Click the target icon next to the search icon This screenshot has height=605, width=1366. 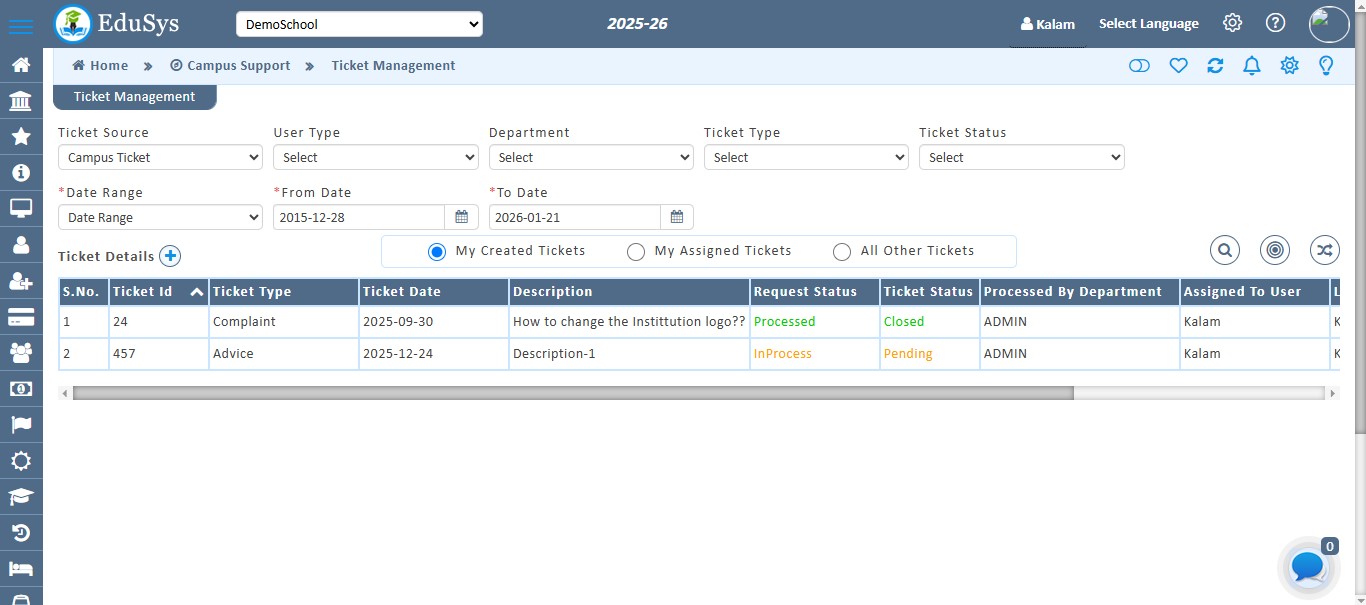[1274, 250]
